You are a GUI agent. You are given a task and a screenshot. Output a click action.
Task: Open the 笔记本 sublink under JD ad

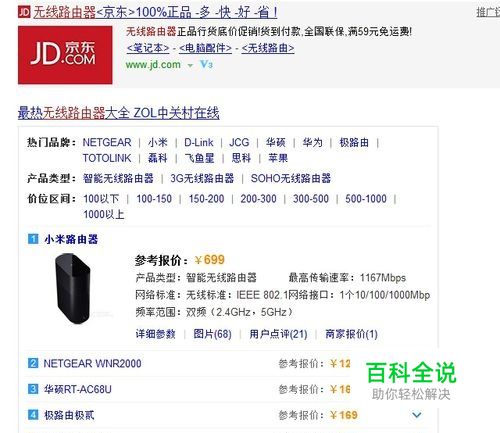148,48
